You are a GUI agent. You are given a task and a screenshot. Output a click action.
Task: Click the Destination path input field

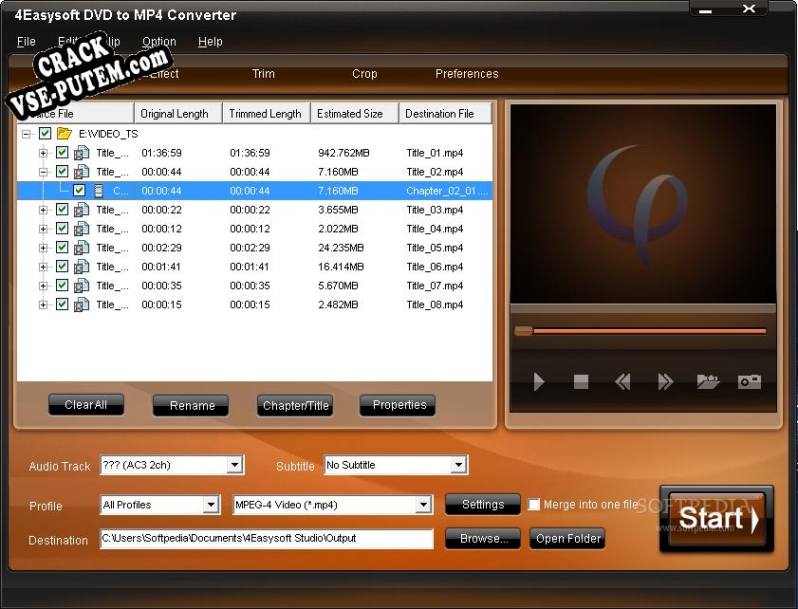(x=267, y=538)
